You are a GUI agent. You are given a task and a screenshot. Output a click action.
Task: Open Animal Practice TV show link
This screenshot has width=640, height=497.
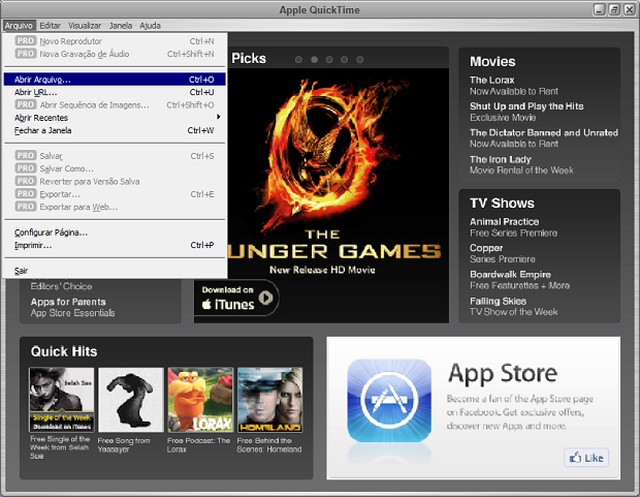coord(504,222)
